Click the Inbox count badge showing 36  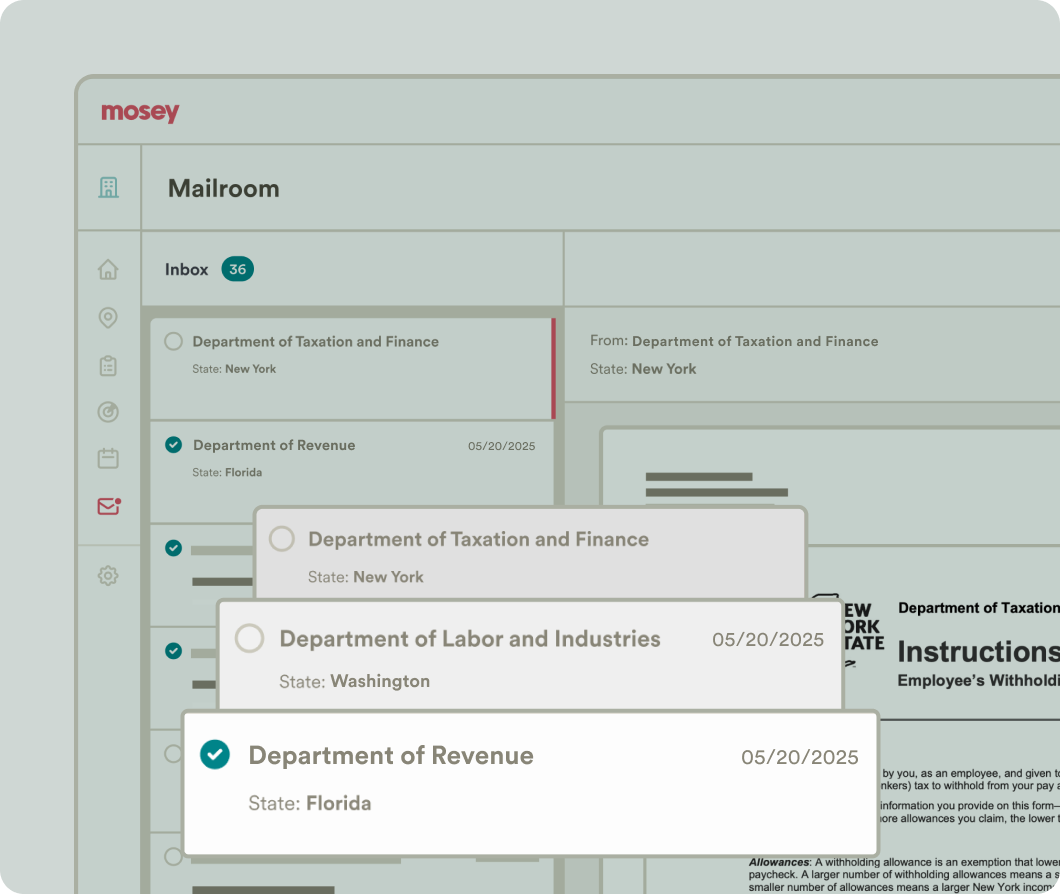pyautogui.click(x=237, y=269)
